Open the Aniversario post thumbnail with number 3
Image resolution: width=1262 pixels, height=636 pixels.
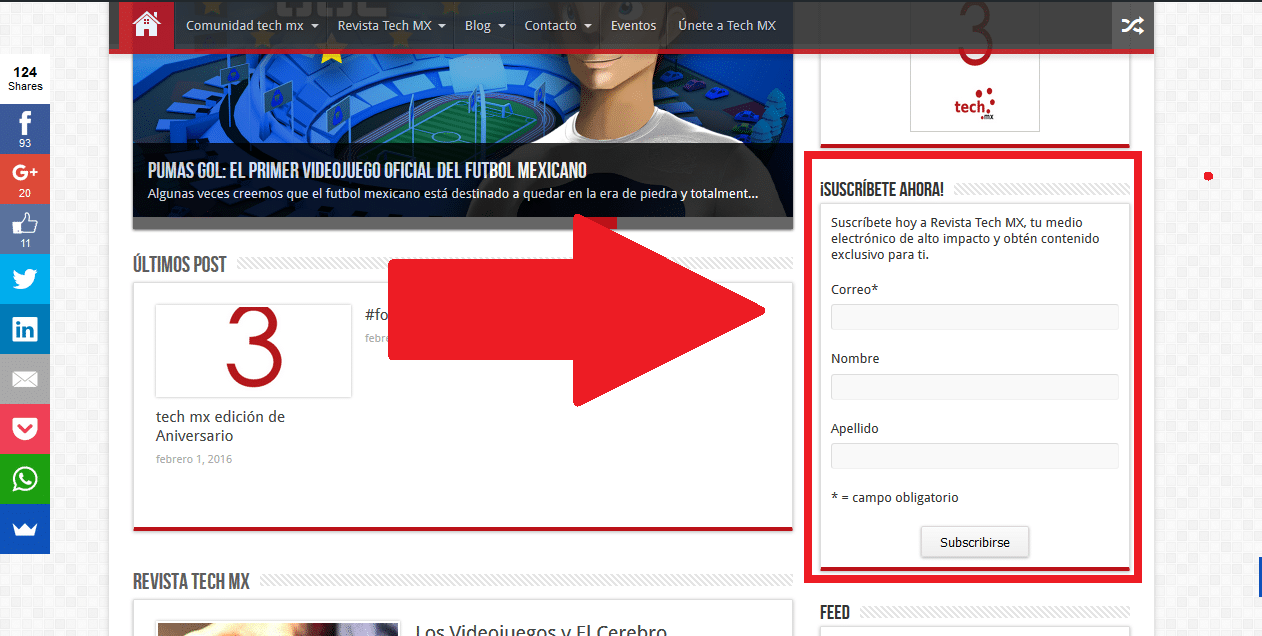pyautogui.click(x=253, y=350)
